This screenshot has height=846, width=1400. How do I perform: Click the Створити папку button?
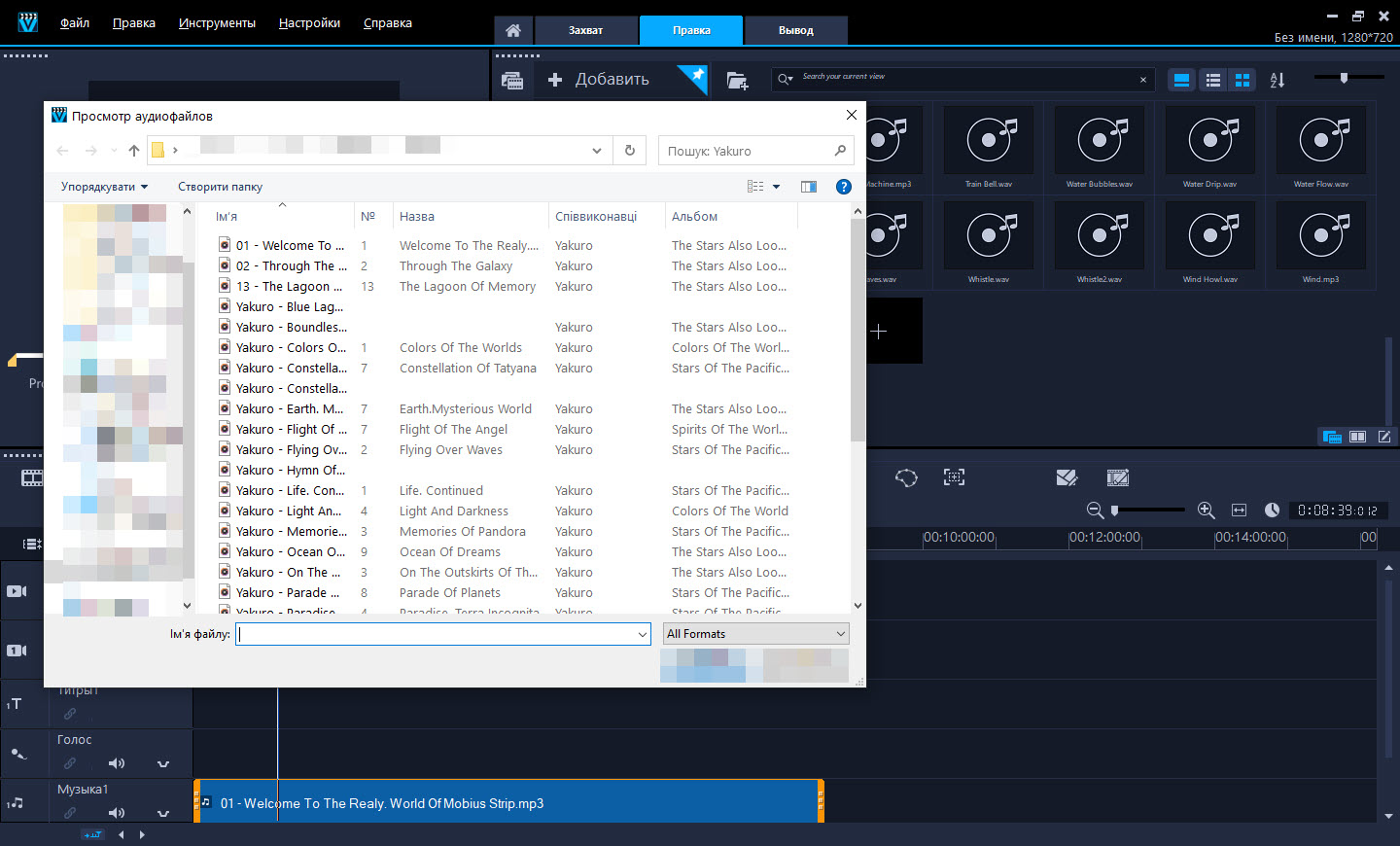click(x=220, y=187)
